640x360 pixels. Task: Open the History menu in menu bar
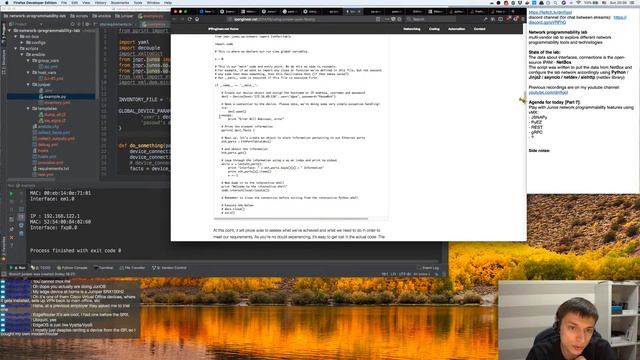click(100, 2)
